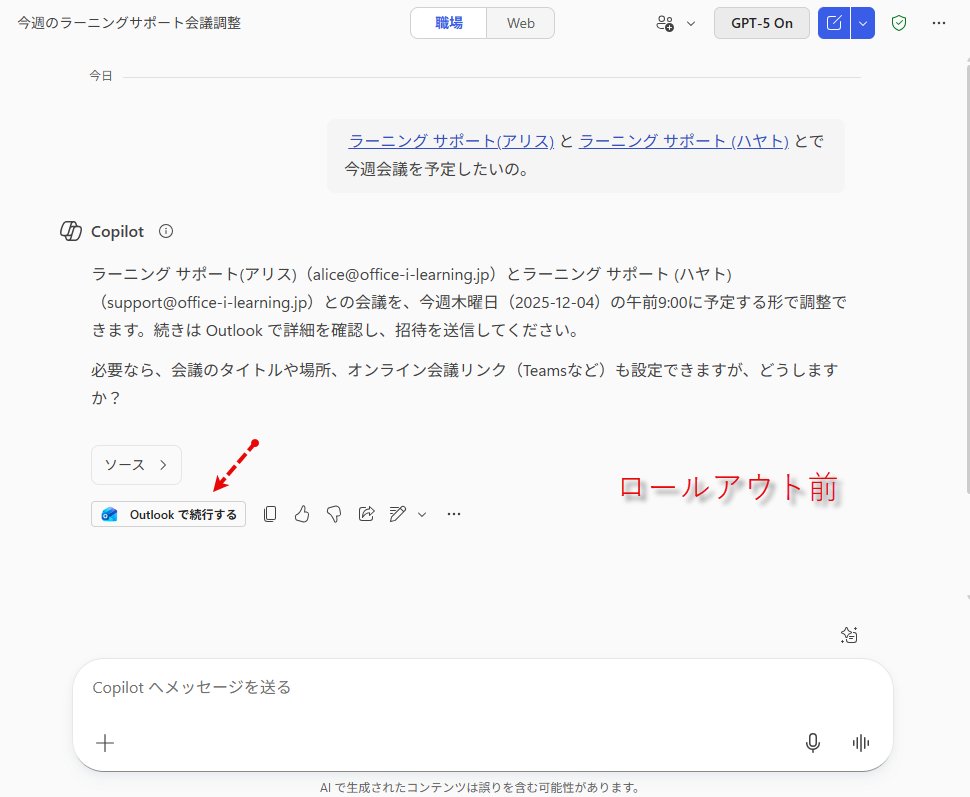Select the 職場 tab

click(x=447, y=22)
